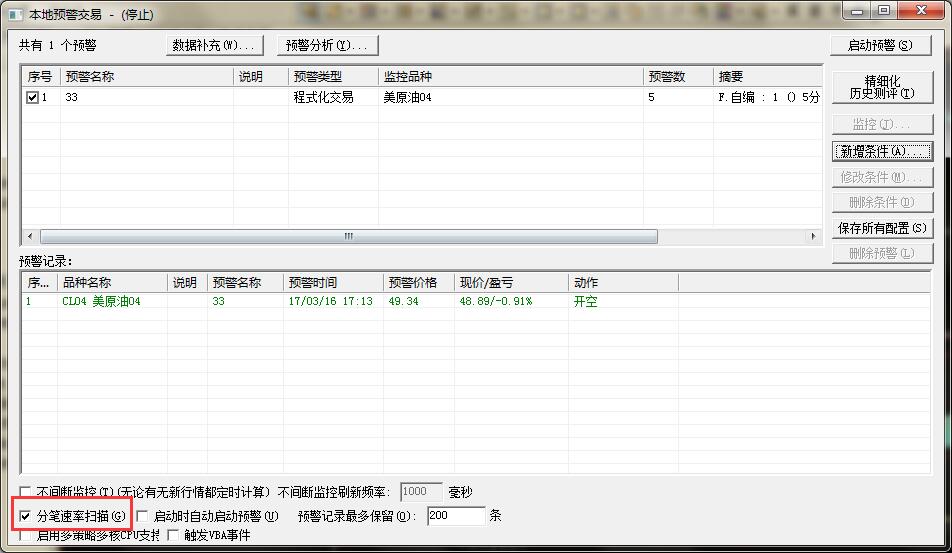
Task: Enable 不间断监控 checkbox
Action: 26,492
